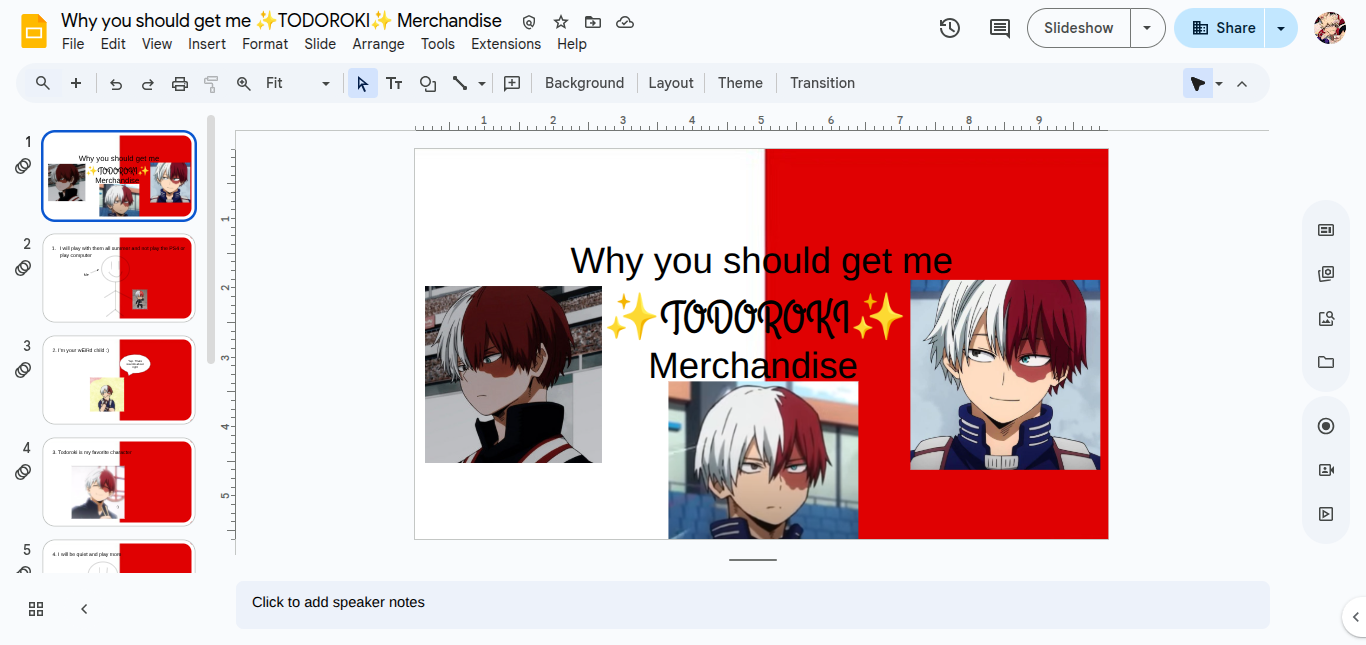
Task: Open the slideshow play side panel icon
Action: pyautogui.click(x=1326, y=514)
